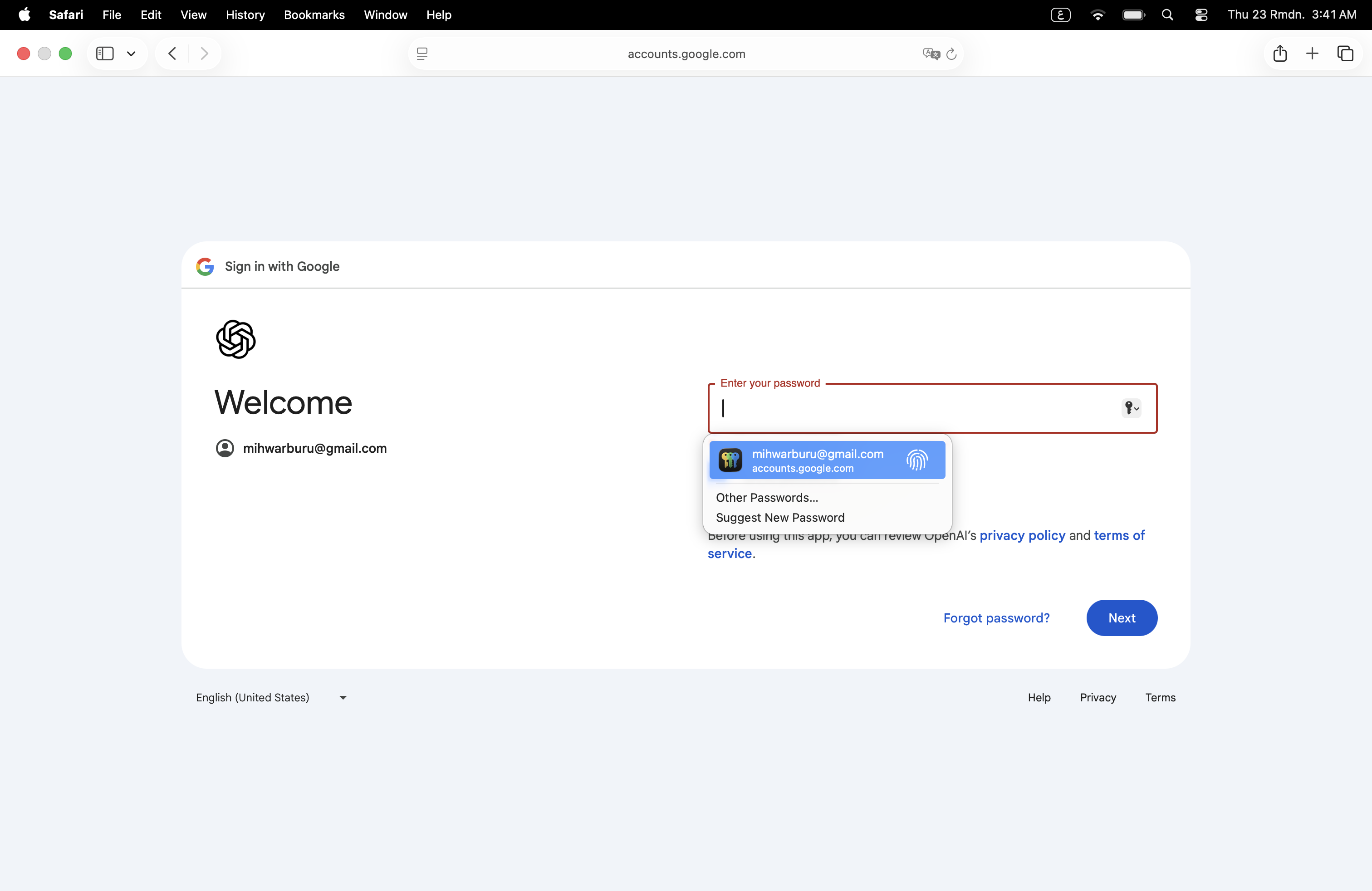Viewport: 1372px width, 891px height.
Task: Click the Safari sidebar toggle icon
Action: 104,54
